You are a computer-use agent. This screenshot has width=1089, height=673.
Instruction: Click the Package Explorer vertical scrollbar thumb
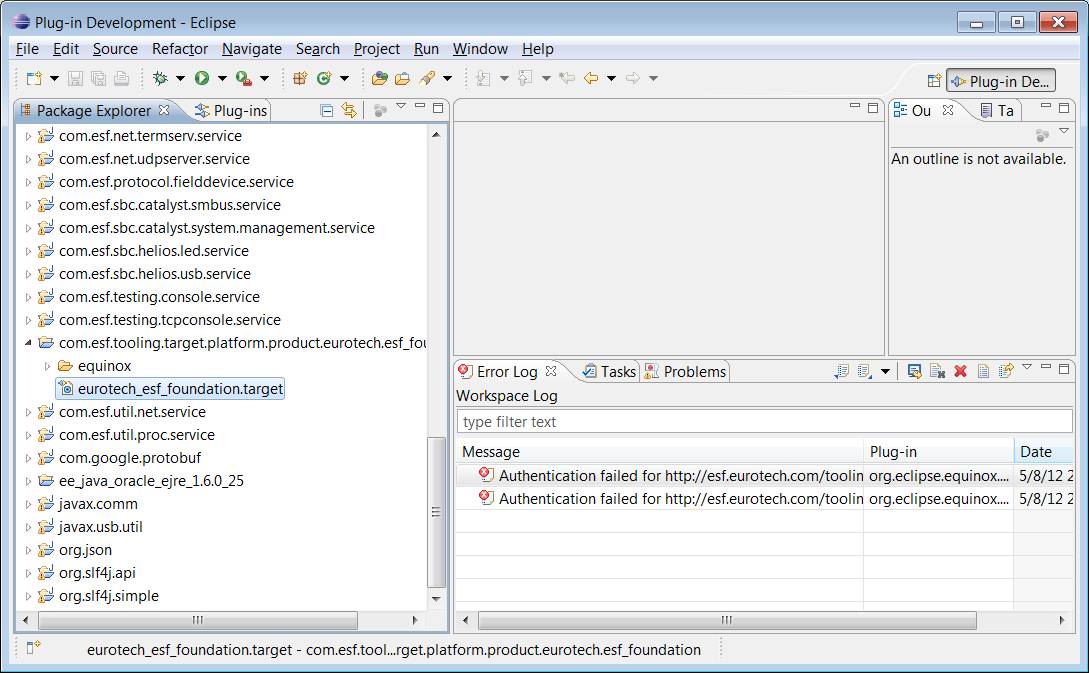coord(436,513)
